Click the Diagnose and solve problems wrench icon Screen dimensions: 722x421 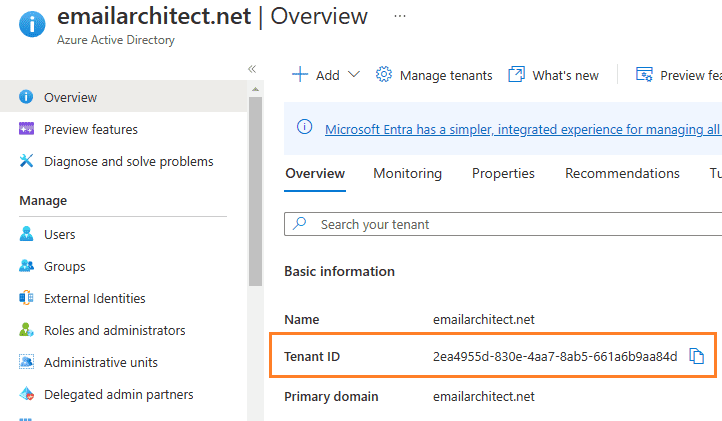click(26, 161)
